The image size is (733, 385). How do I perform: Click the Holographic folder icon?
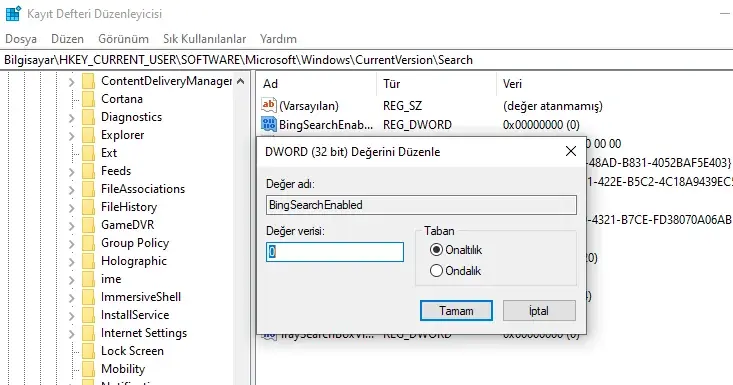88,261
